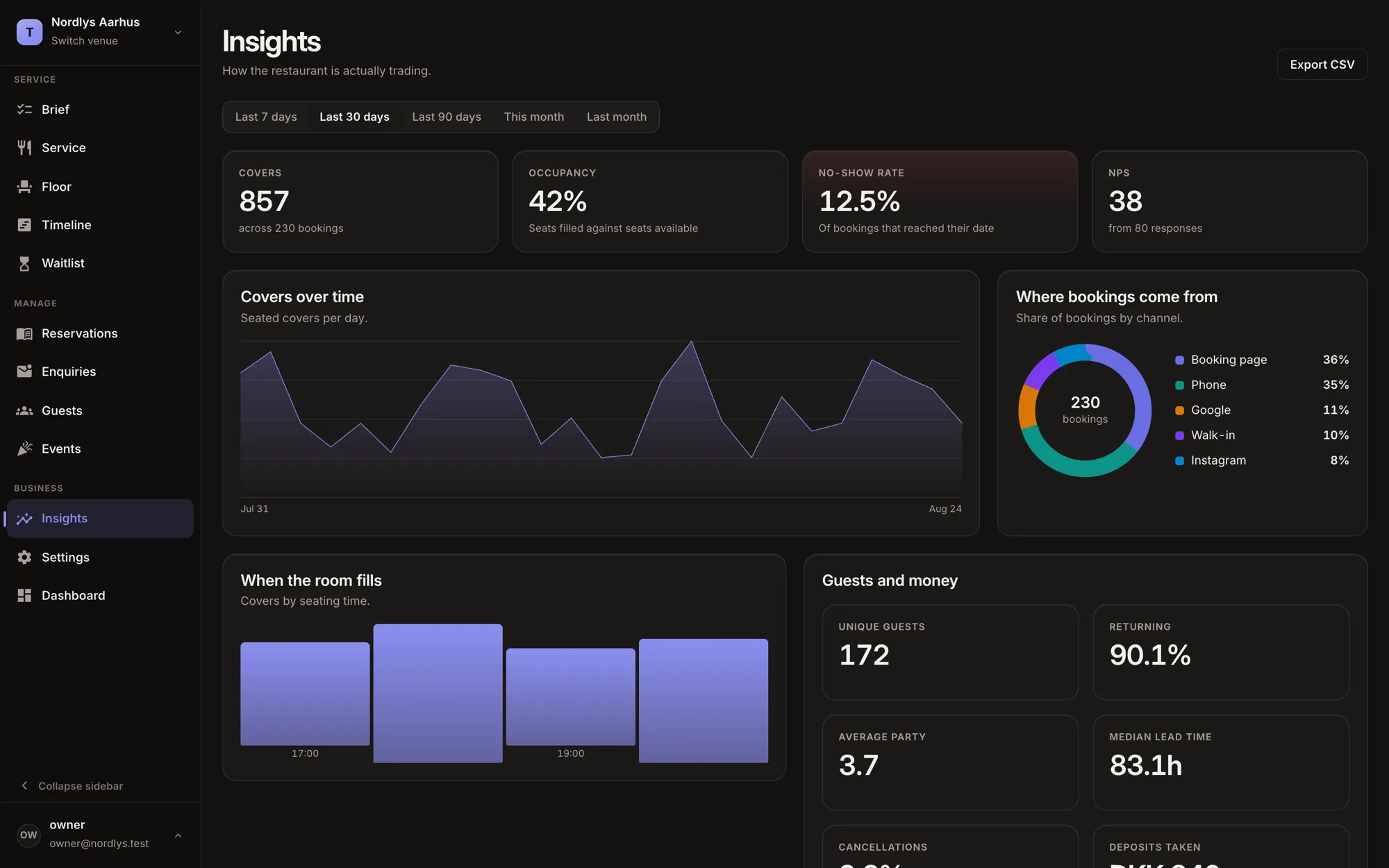Click the NPS card showing 38

[x=1229, y=201]
